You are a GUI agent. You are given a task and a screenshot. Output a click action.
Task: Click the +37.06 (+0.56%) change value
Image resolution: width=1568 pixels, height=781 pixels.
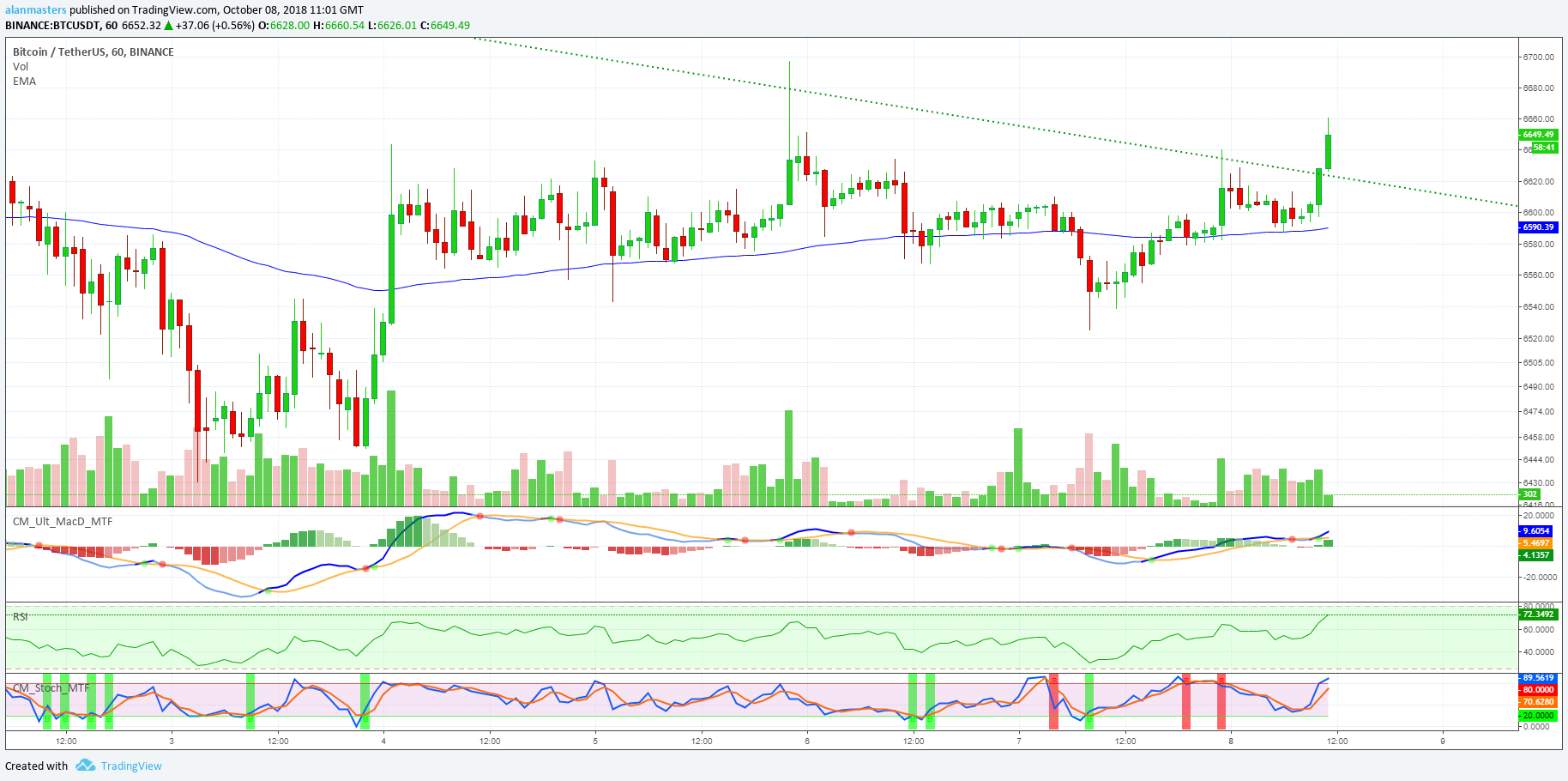(x=215, y=25)
